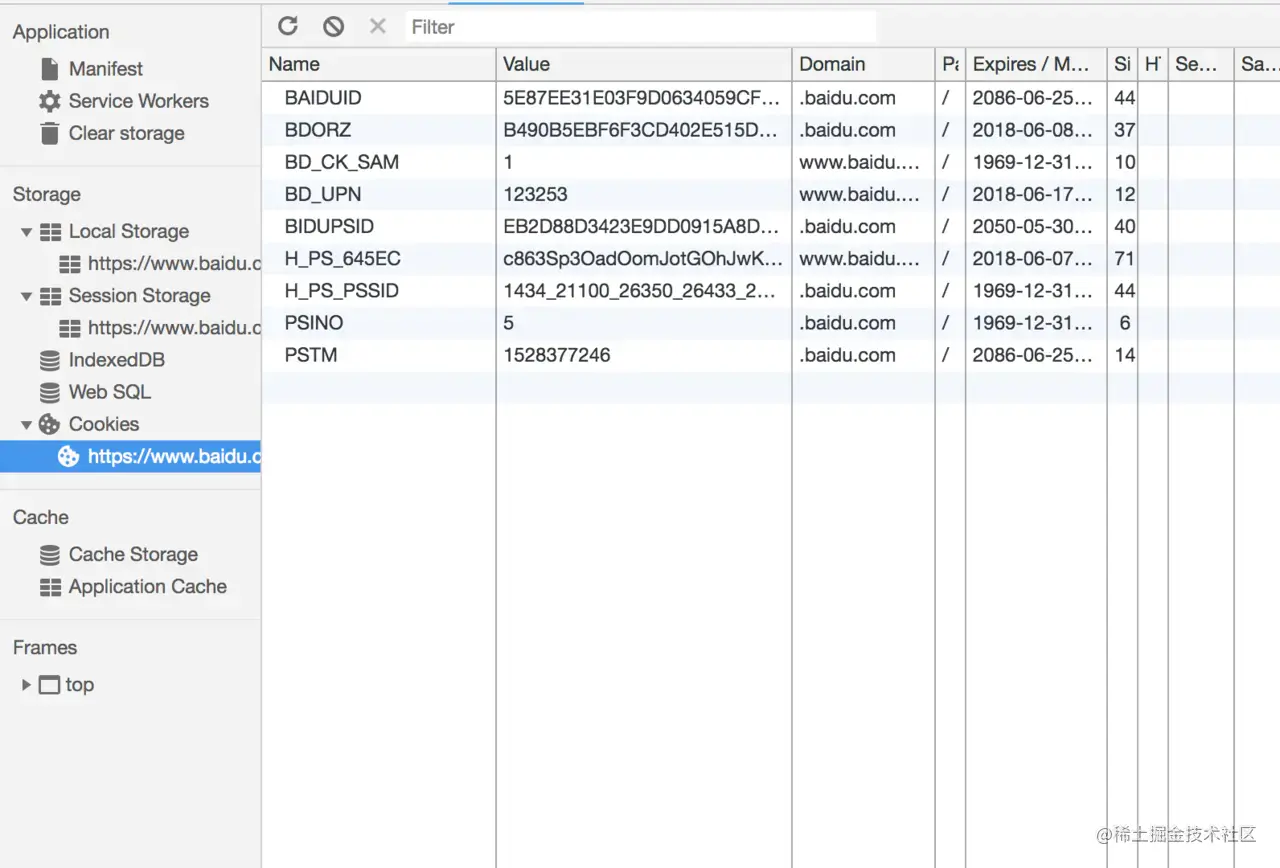This screenshot has height=868, width=1280.
Task: Click the 2018-06-17 expiry cell
Action: (x=1033, y=194)
